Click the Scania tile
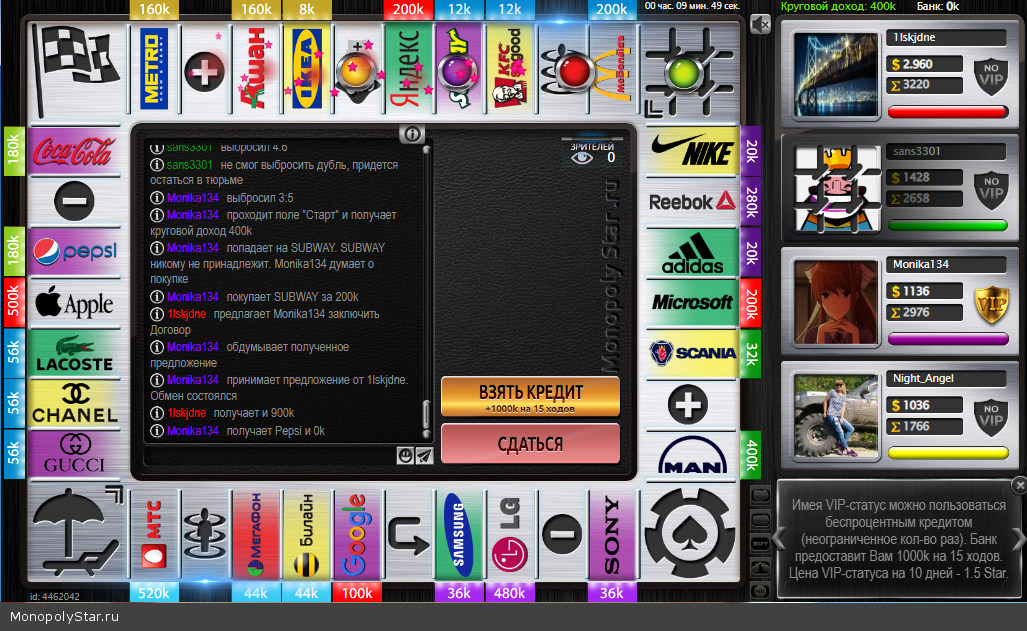The image size is (1027, 631). [692, 353]
